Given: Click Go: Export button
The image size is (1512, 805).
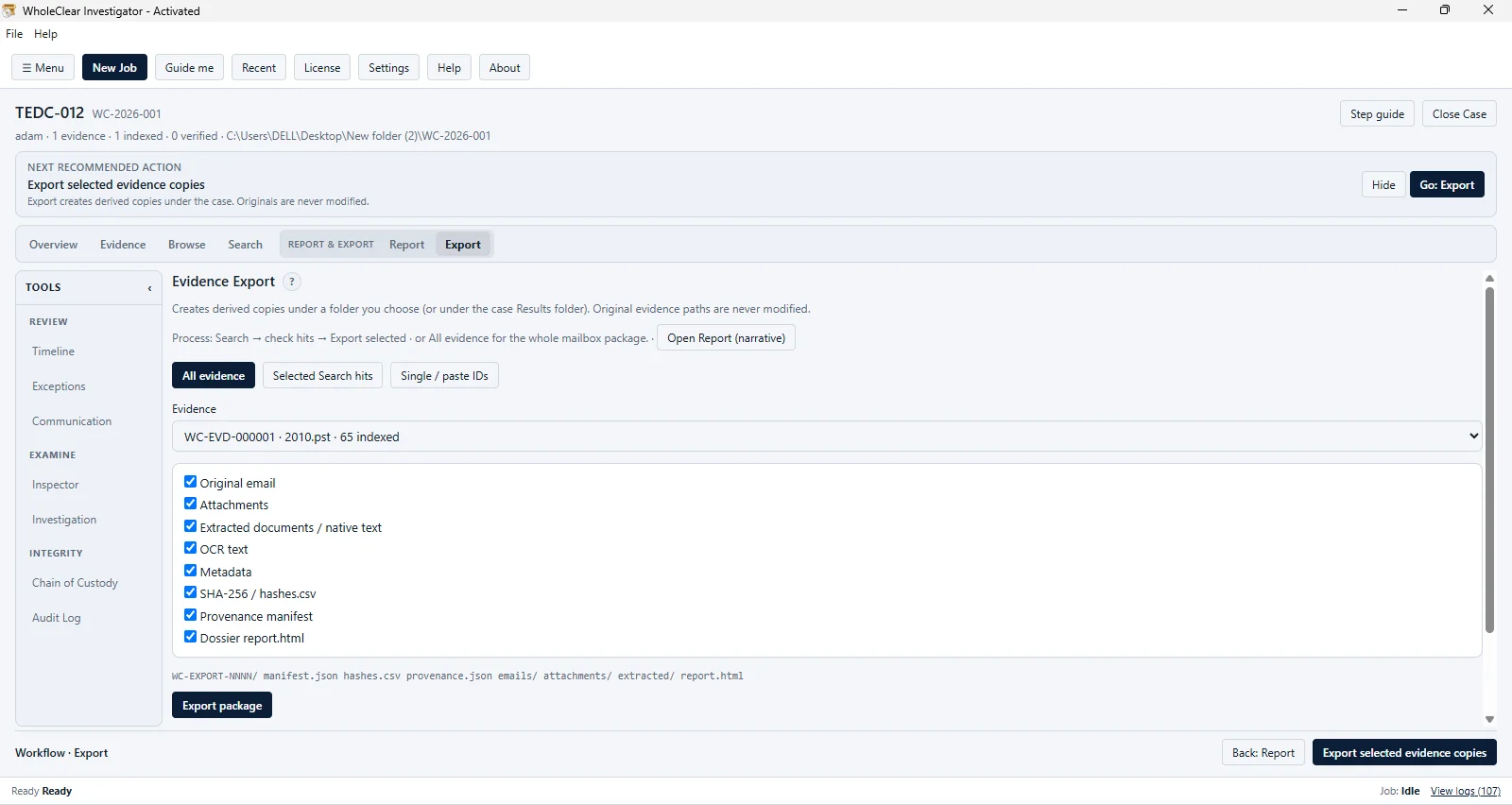Looking at the screenshot, I should pos(1447,185).
